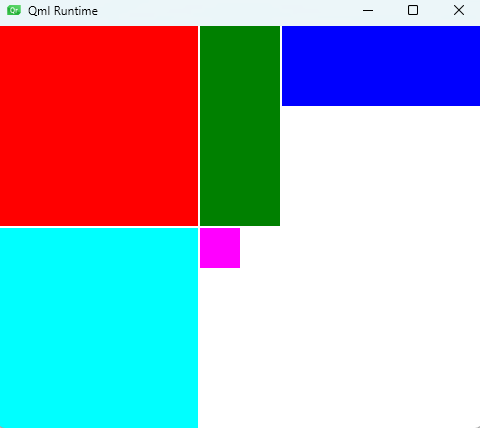This screenshot has width=480, height=428.
Task: Close the Qml Runtime window
Action: (x=459, y=10)
